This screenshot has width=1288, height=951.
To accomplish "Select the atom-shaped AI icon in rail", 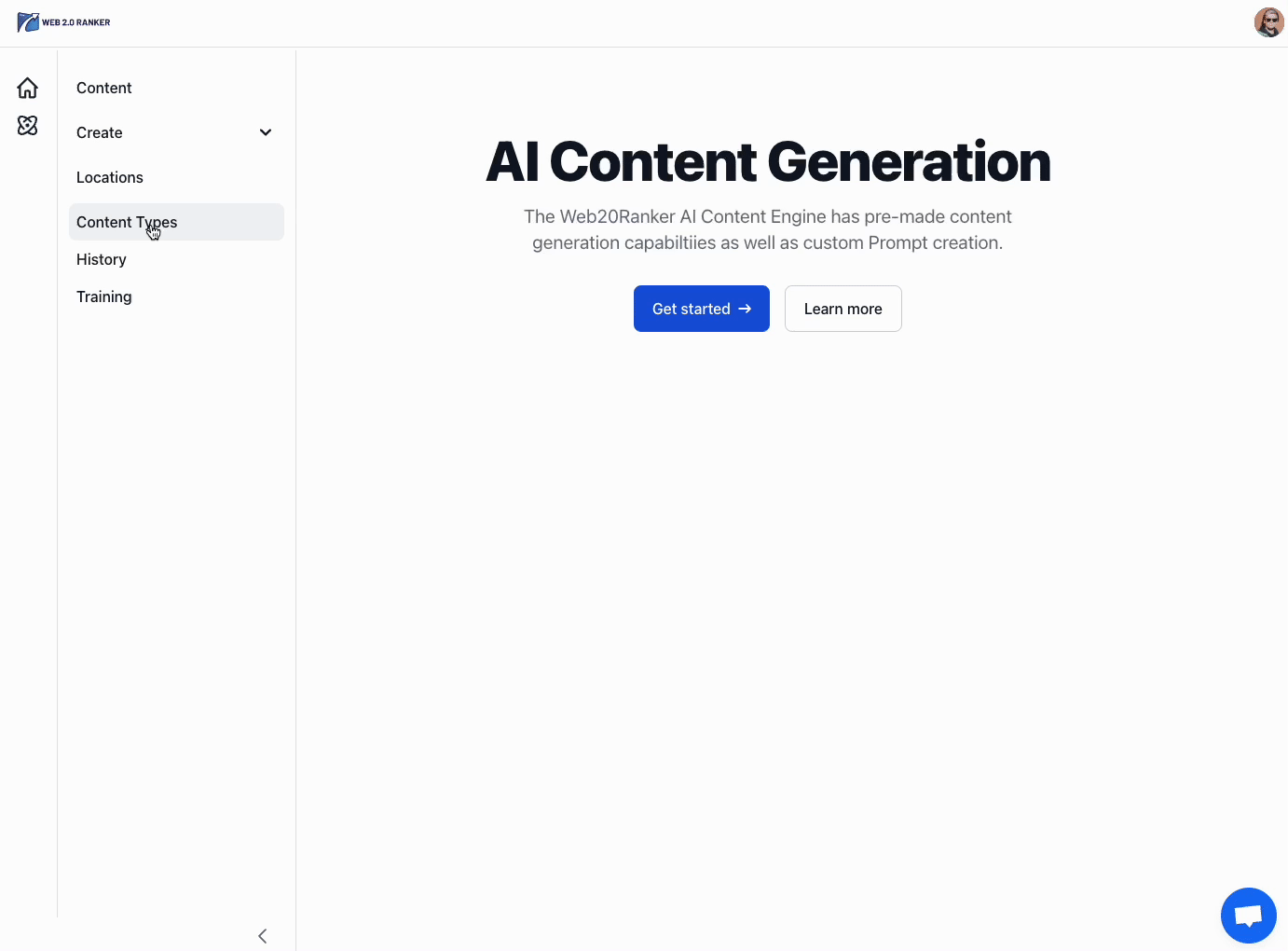I will coord(28,125).
